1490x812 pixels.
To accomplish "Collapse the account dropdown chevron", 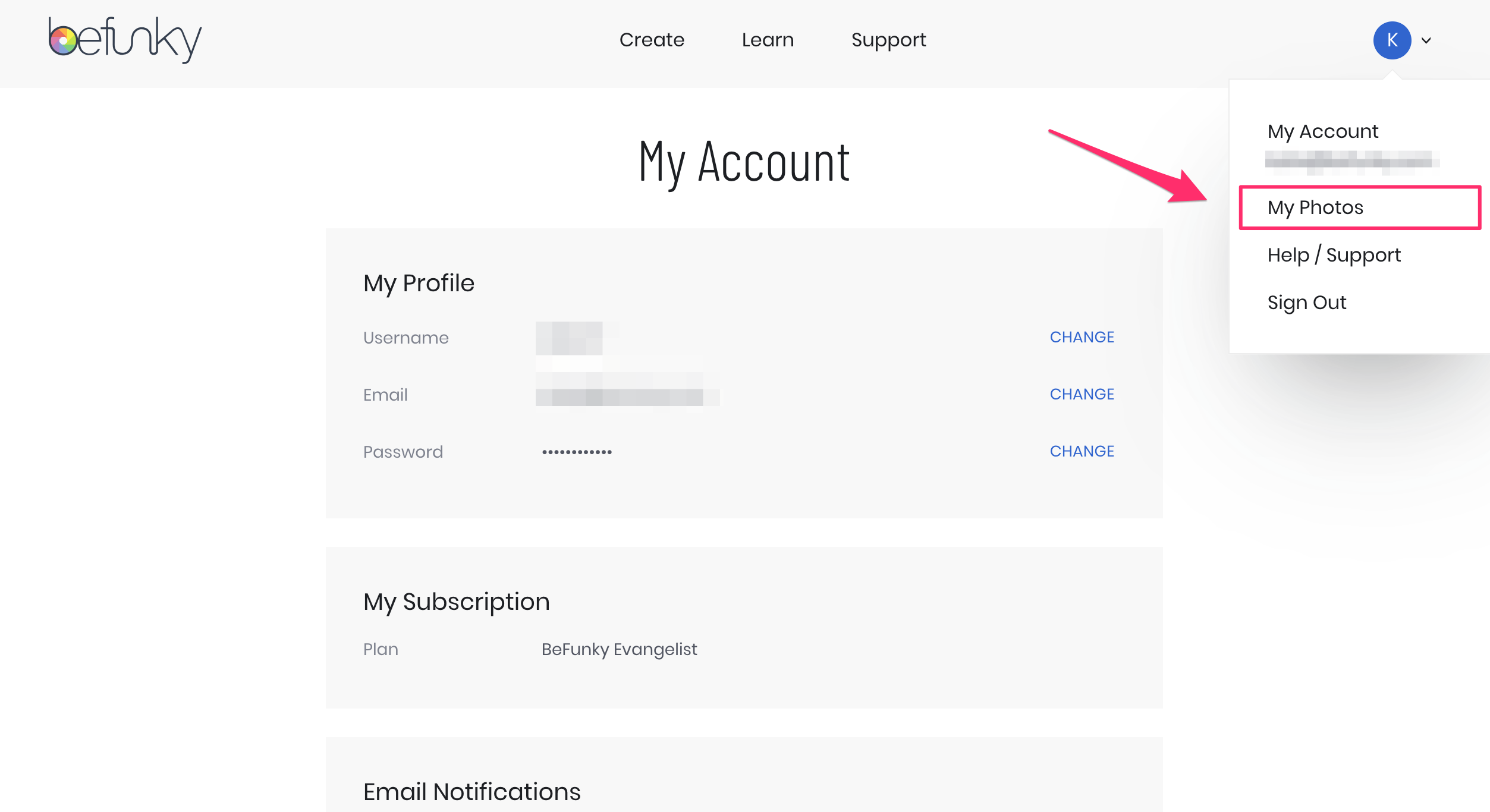I will pos(1426,40).
